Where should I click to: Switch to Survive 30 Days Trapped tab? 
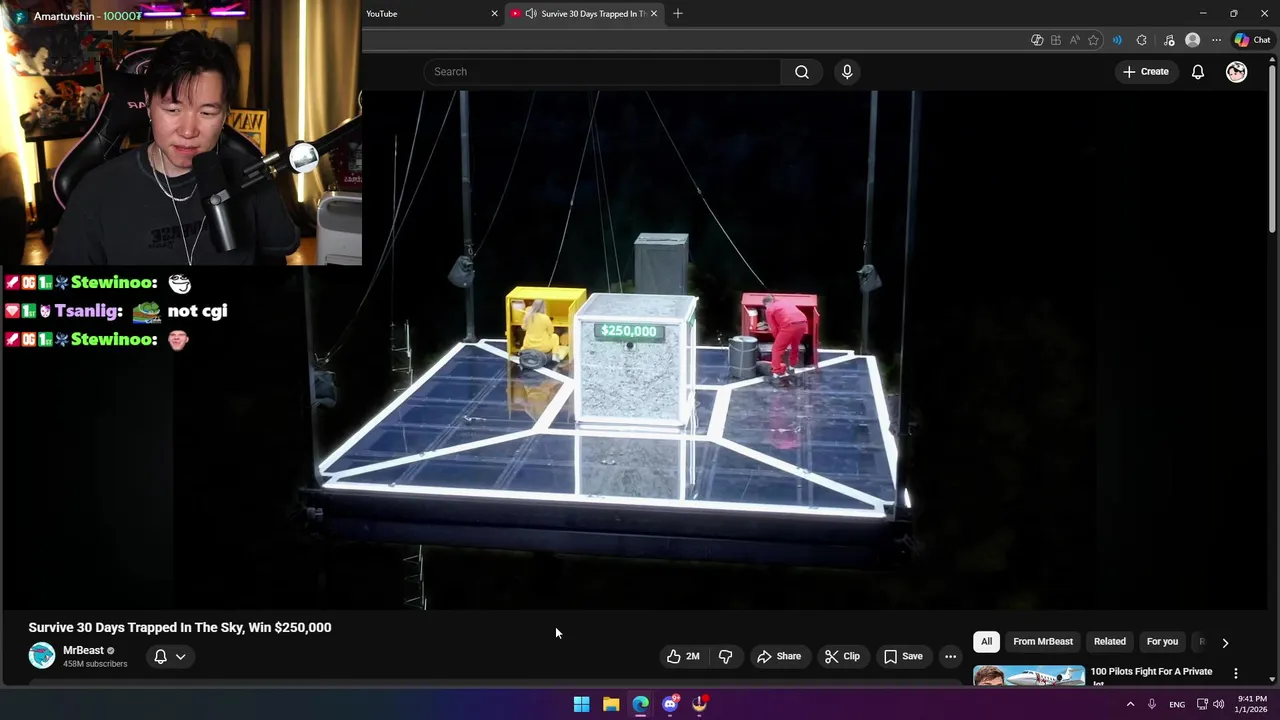click(585, 14)
